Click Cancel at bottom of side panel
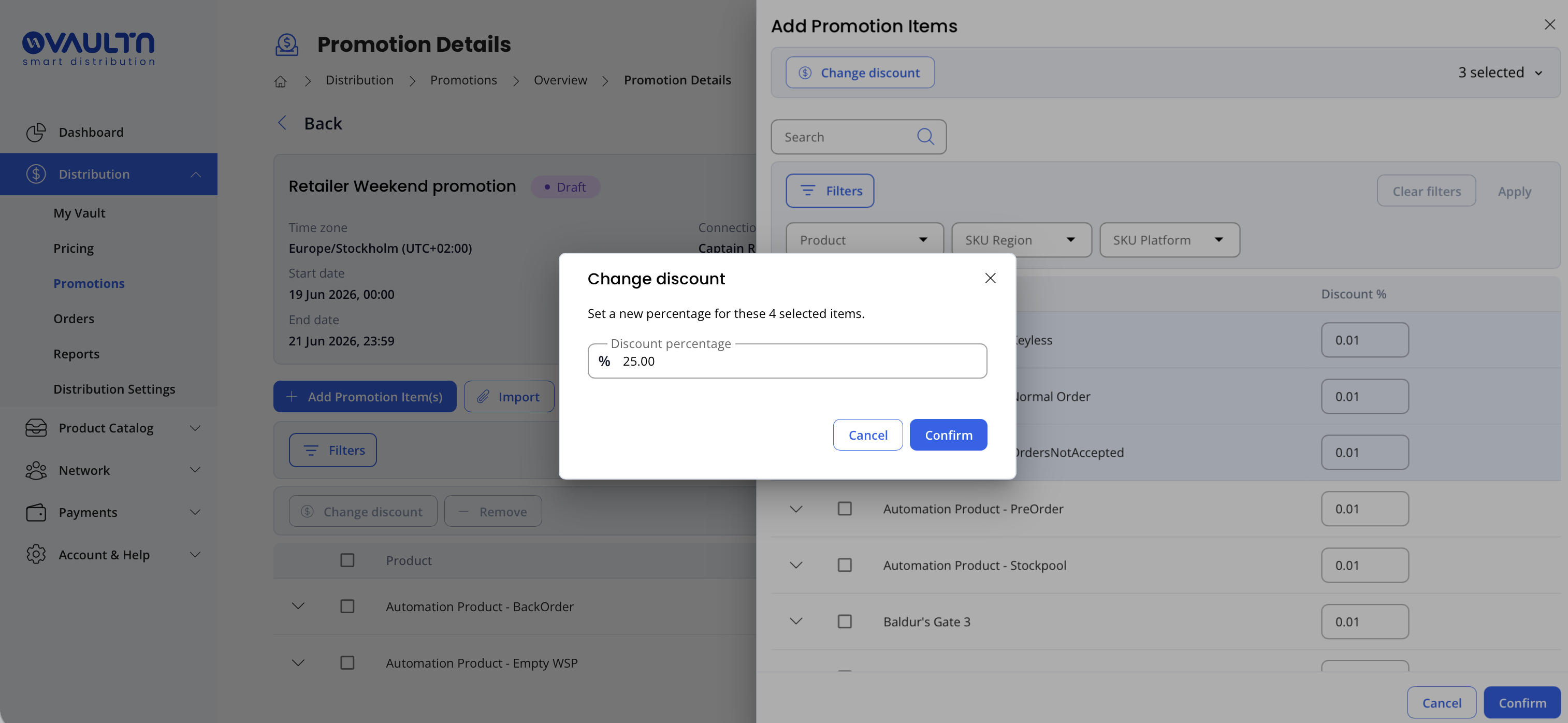 1442,702
